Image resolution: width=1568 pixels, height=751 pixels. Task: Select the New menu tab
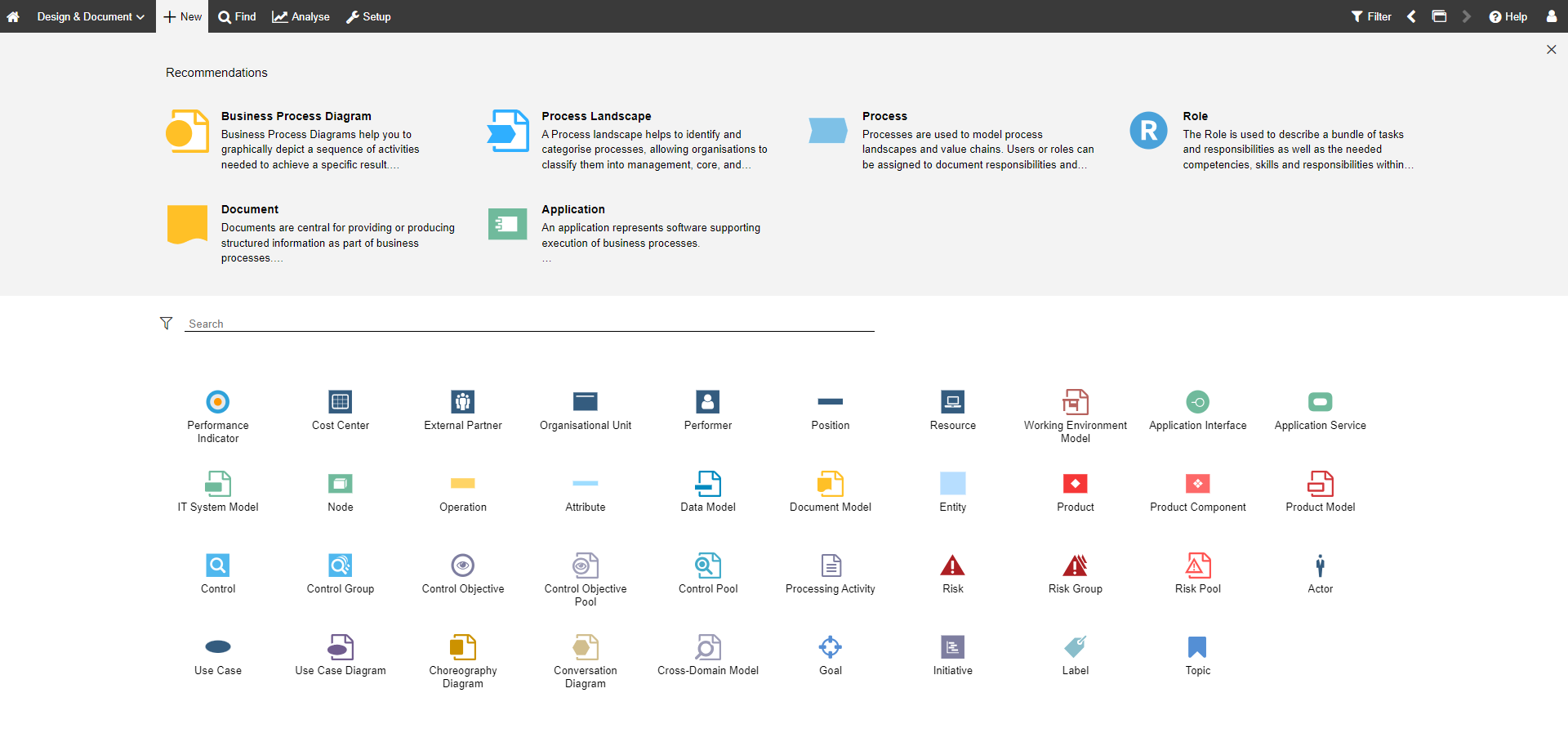pos(183,16)
